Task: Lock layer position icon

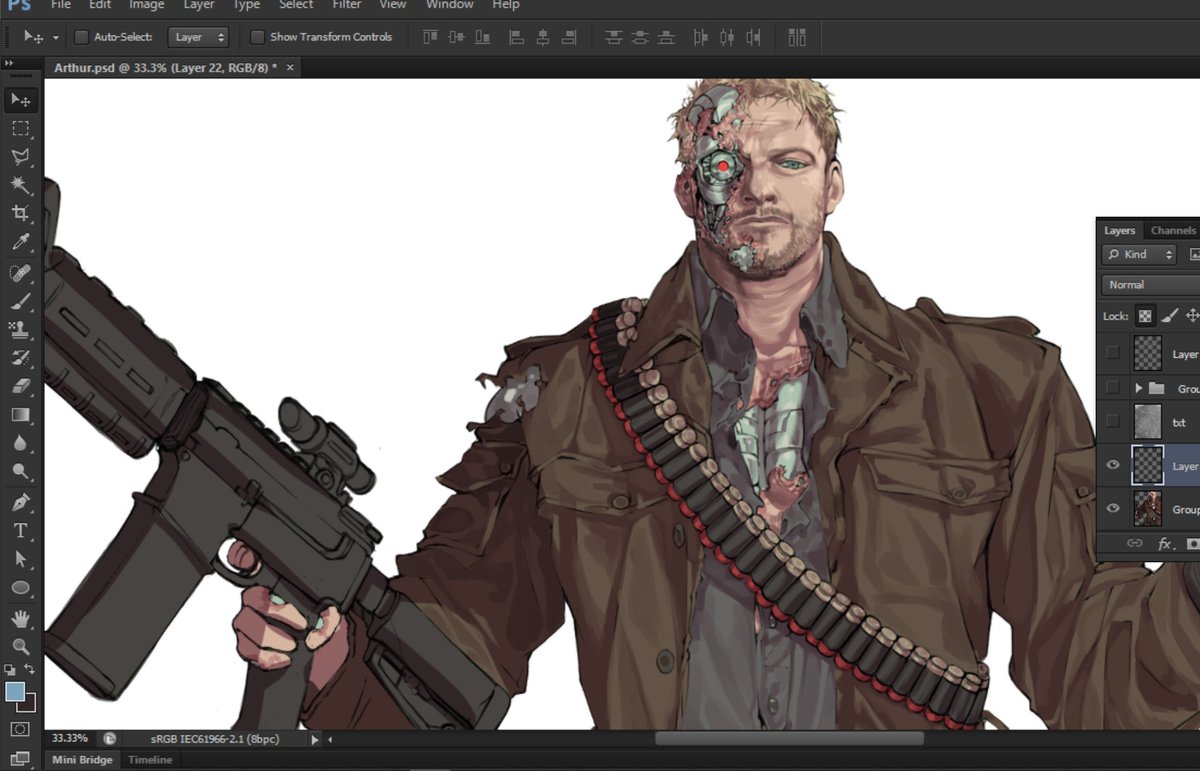Action: point(1192,315)
